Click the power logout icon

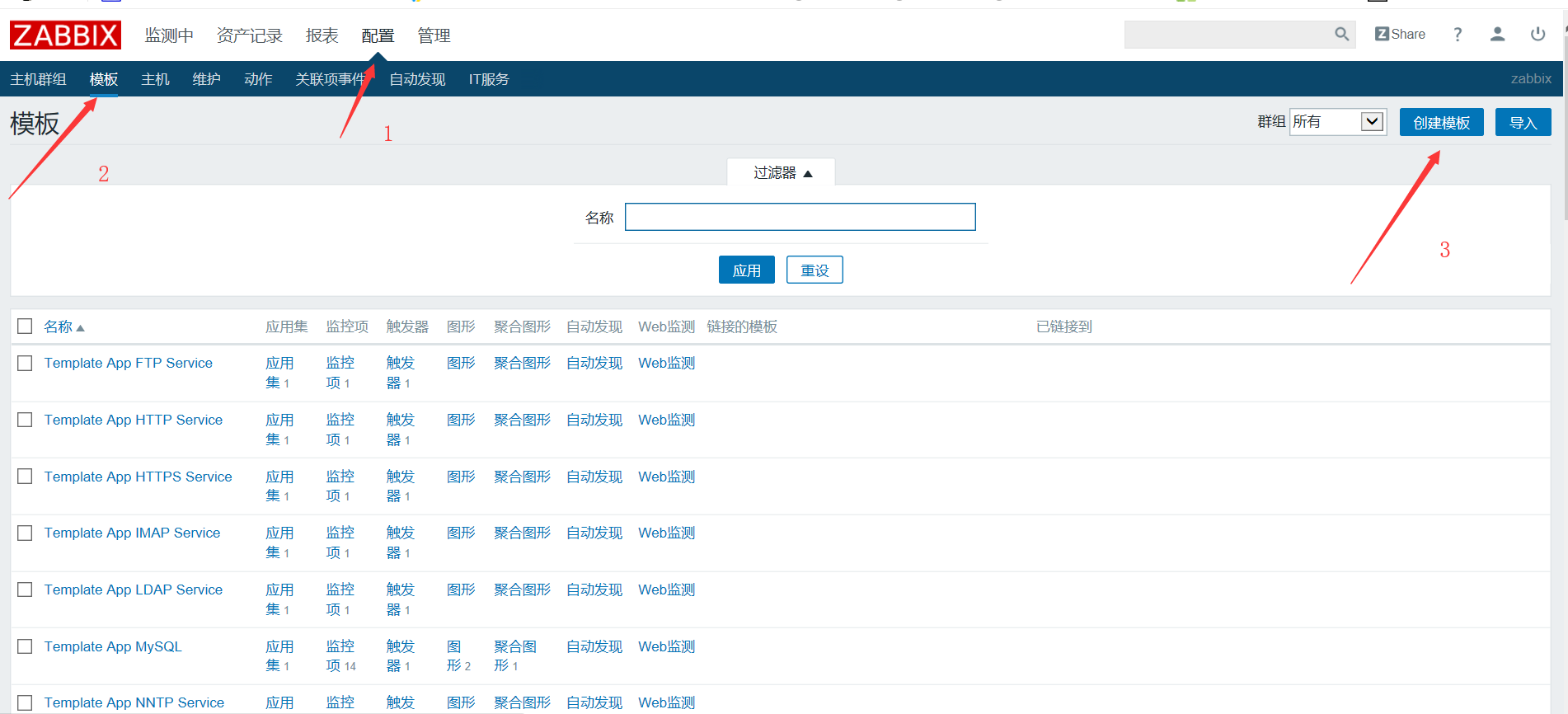coord(1537,34)
